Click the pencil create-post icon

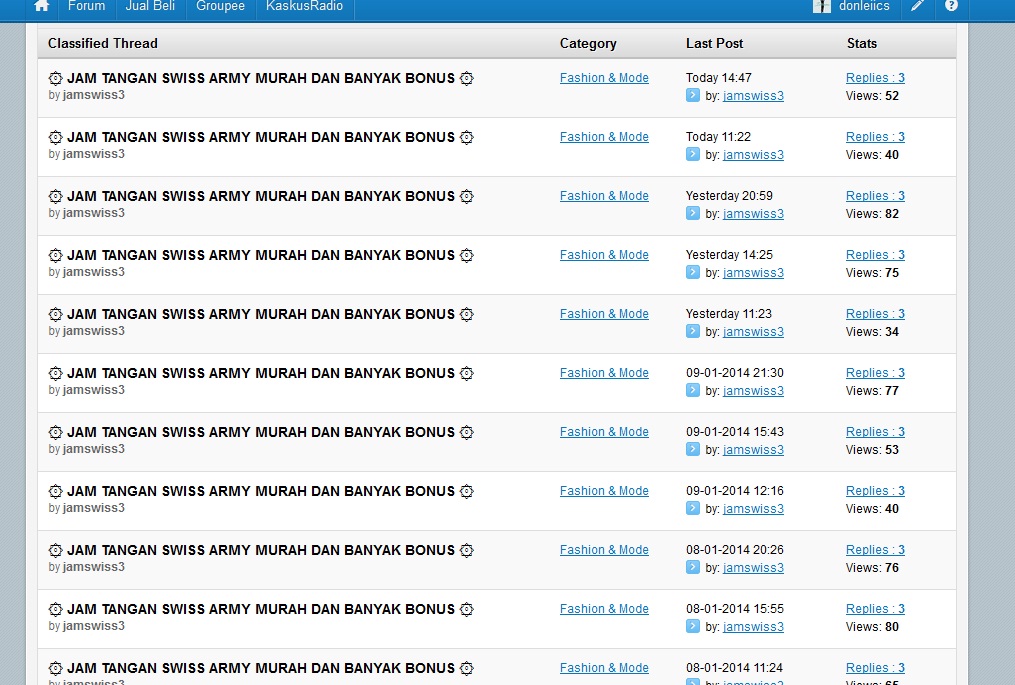pos(917,6)
